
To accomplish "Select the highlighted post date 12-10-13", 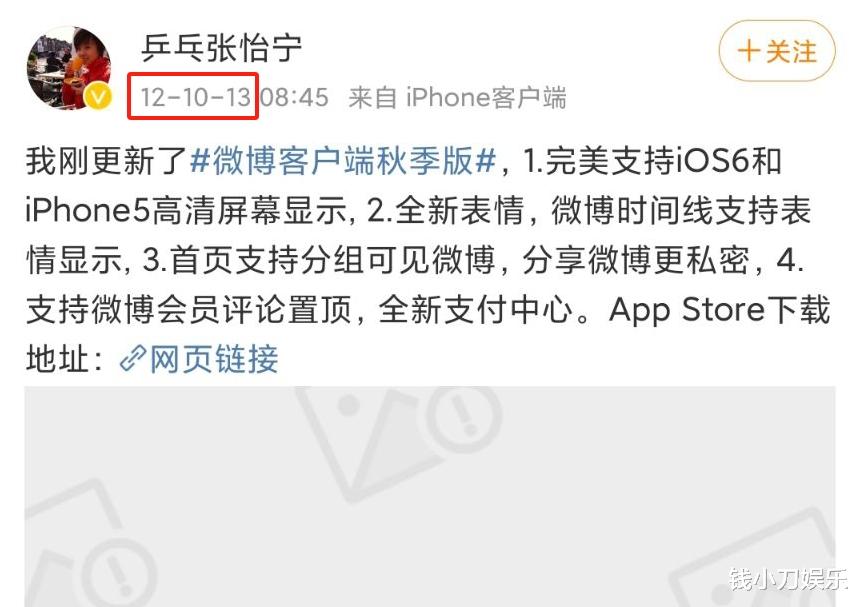I will pyautogui.click(x=195, y=97).
